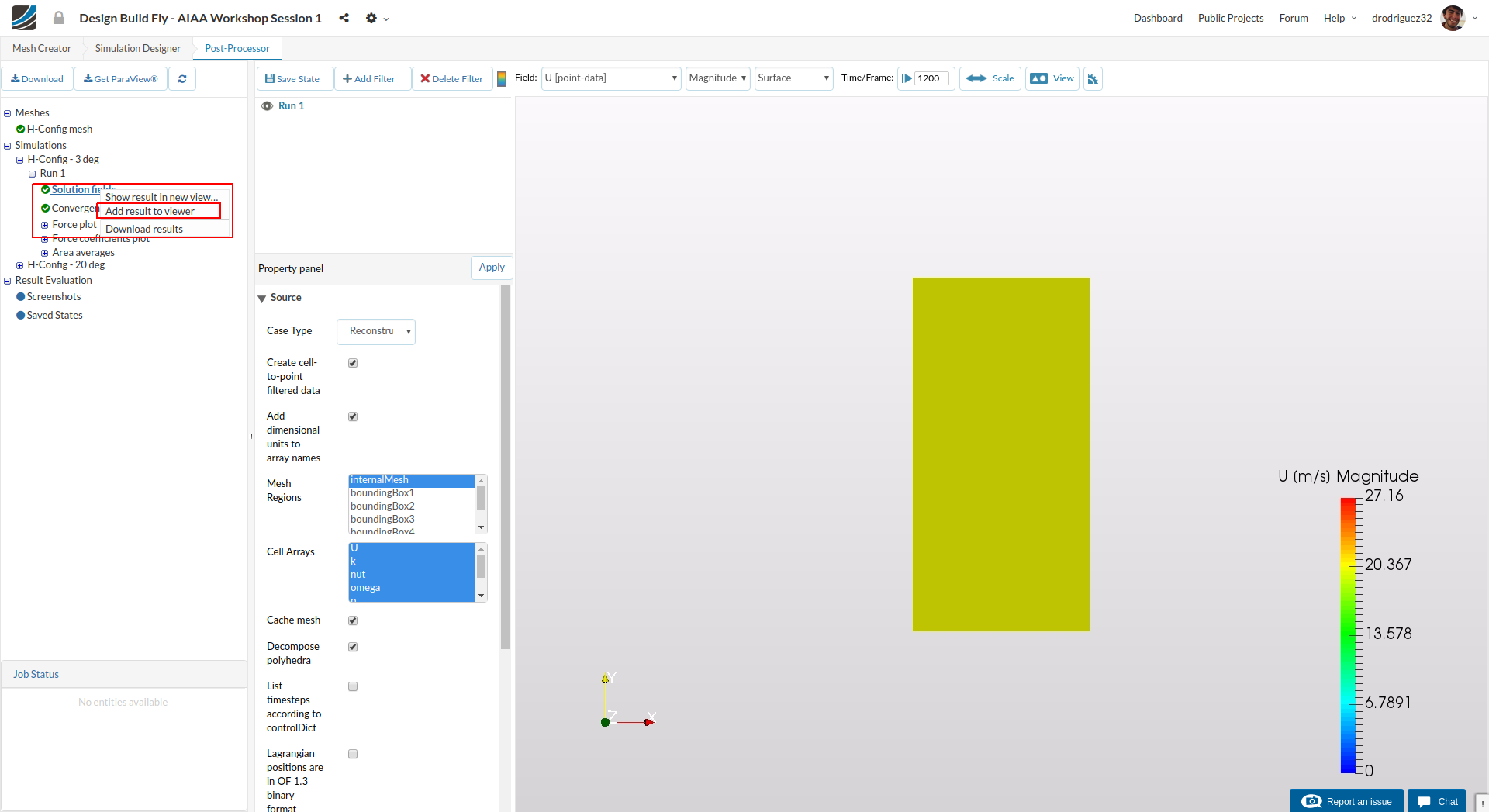
Task: Toggle Create cell-to-point filtered data checkbox
Action: (x=353, y=363)
